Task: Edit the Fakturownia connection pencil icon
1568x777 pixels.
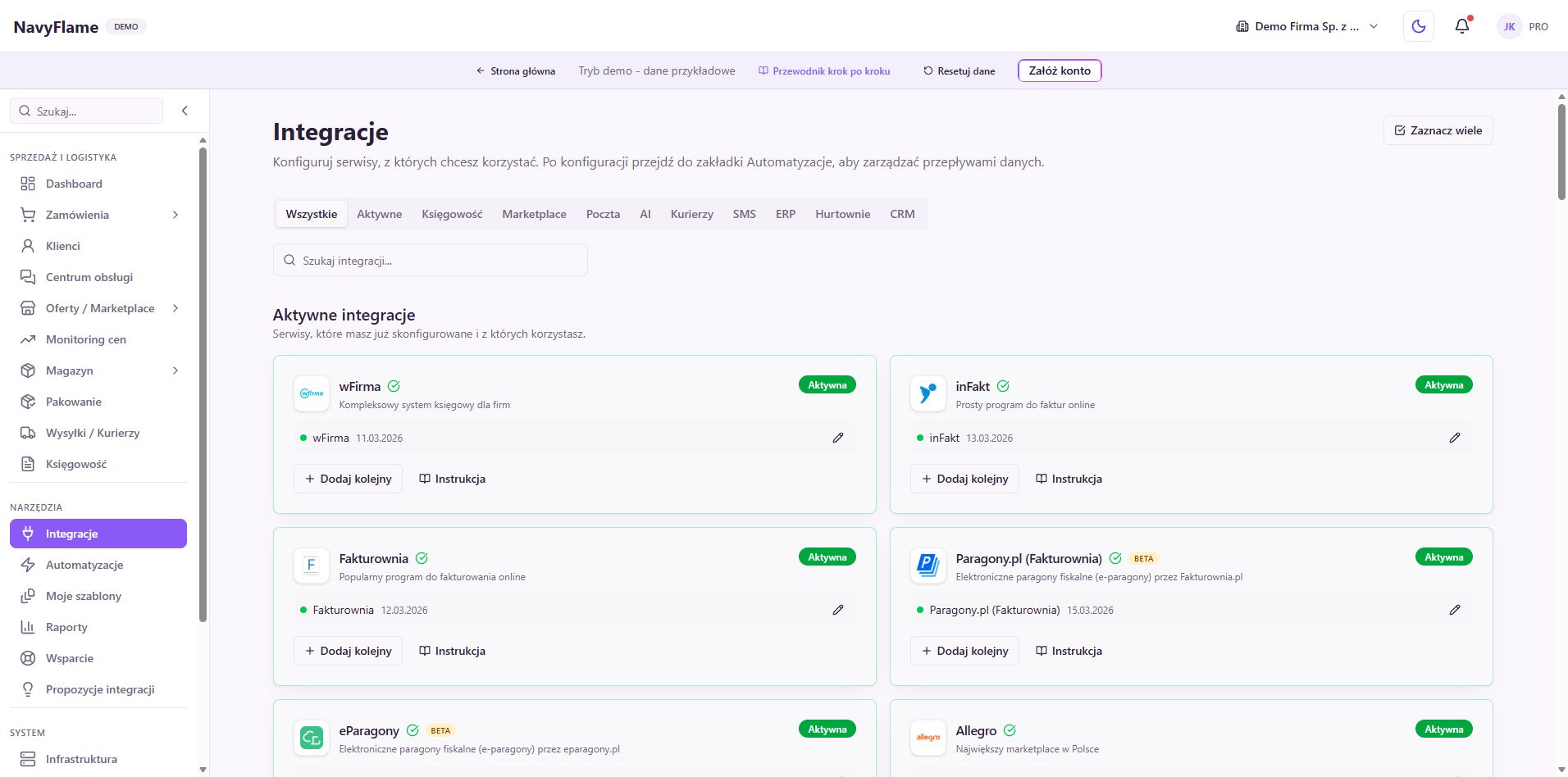Action: (838, 610)
